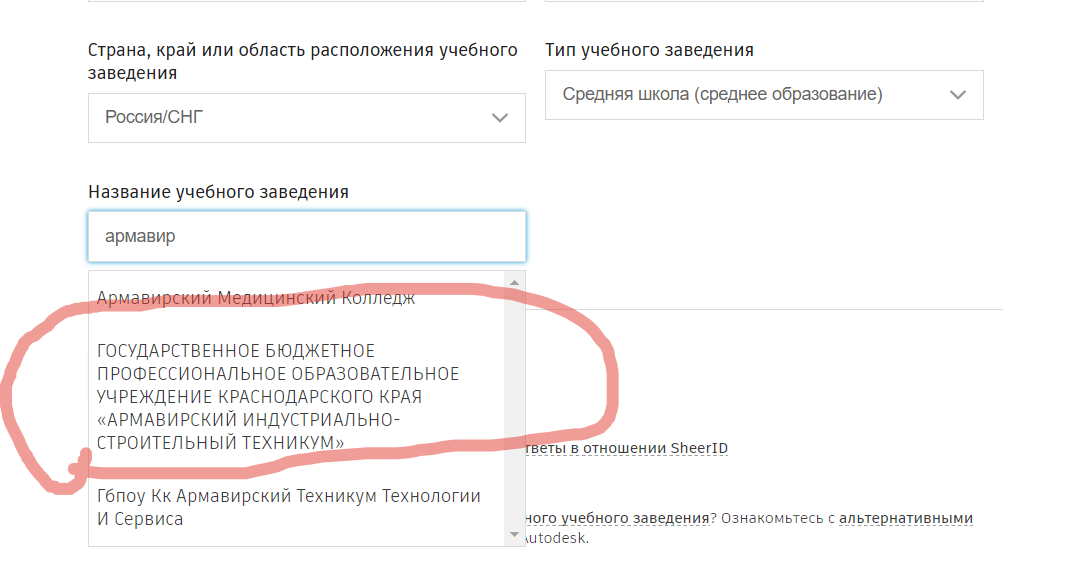Click the chevron in the Россия/СНГ dropdown
This screenshot has width=1089, height=563.
[x=500, y=118]
